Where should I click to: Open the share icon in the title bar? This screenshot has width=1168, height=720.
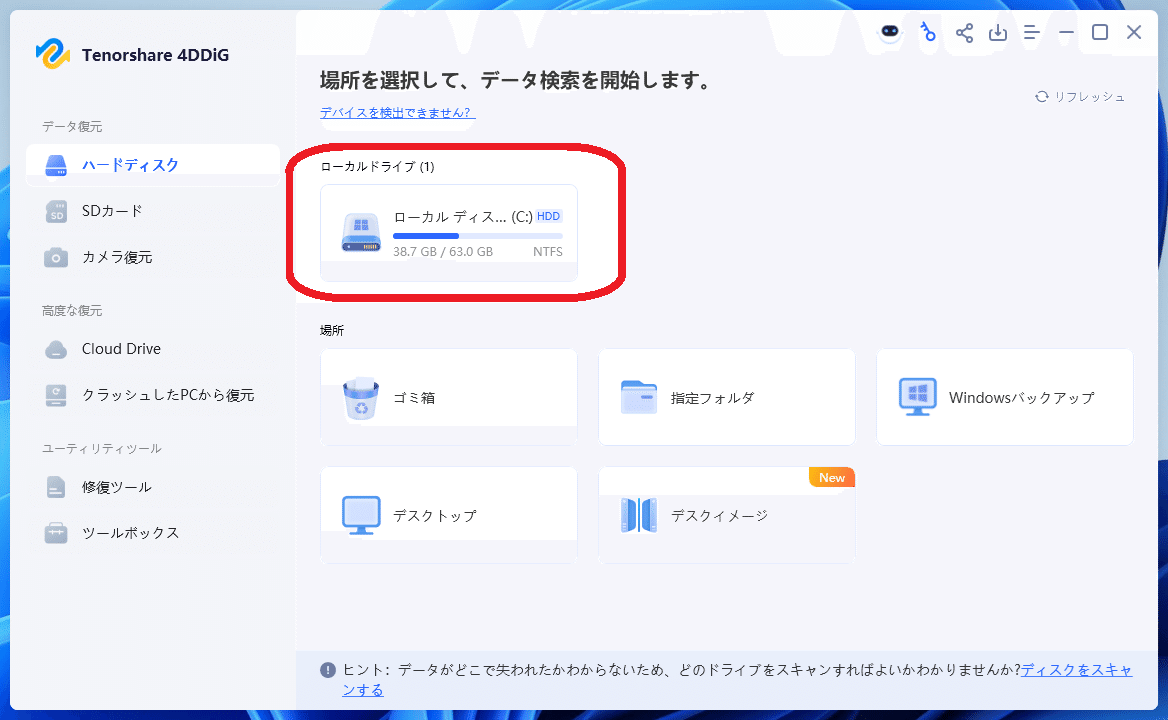click(963, 33)
